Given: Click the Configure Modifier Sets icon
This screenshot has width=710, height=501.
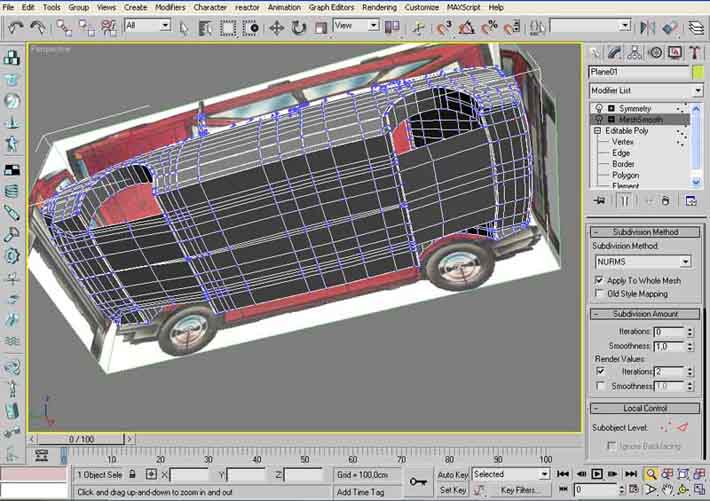Looking at the screenshot, I should coord(690,200).
